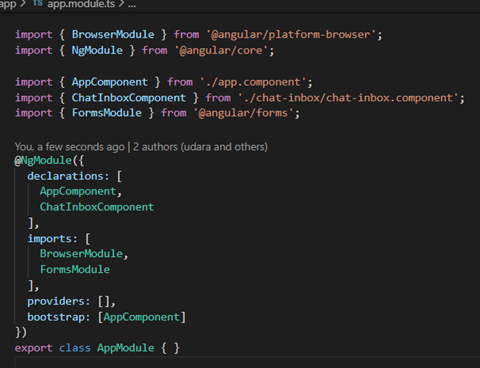Click NgModule in the '@angular/core' import line
This screenshot has height=368, width=480.
pyautogui.click(x=97, y=51)
